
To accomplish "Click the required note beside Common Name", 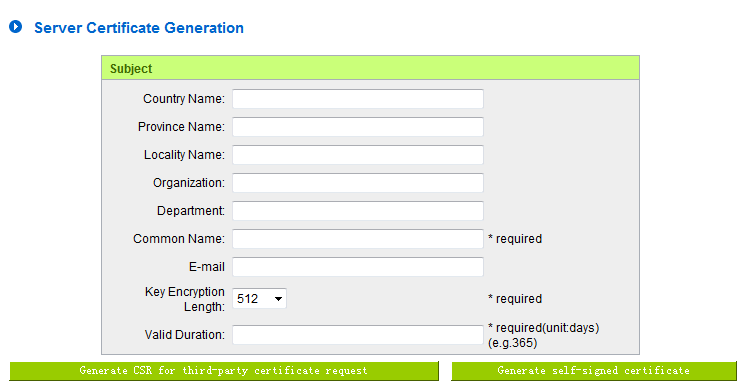I will (x=515, y=239).
